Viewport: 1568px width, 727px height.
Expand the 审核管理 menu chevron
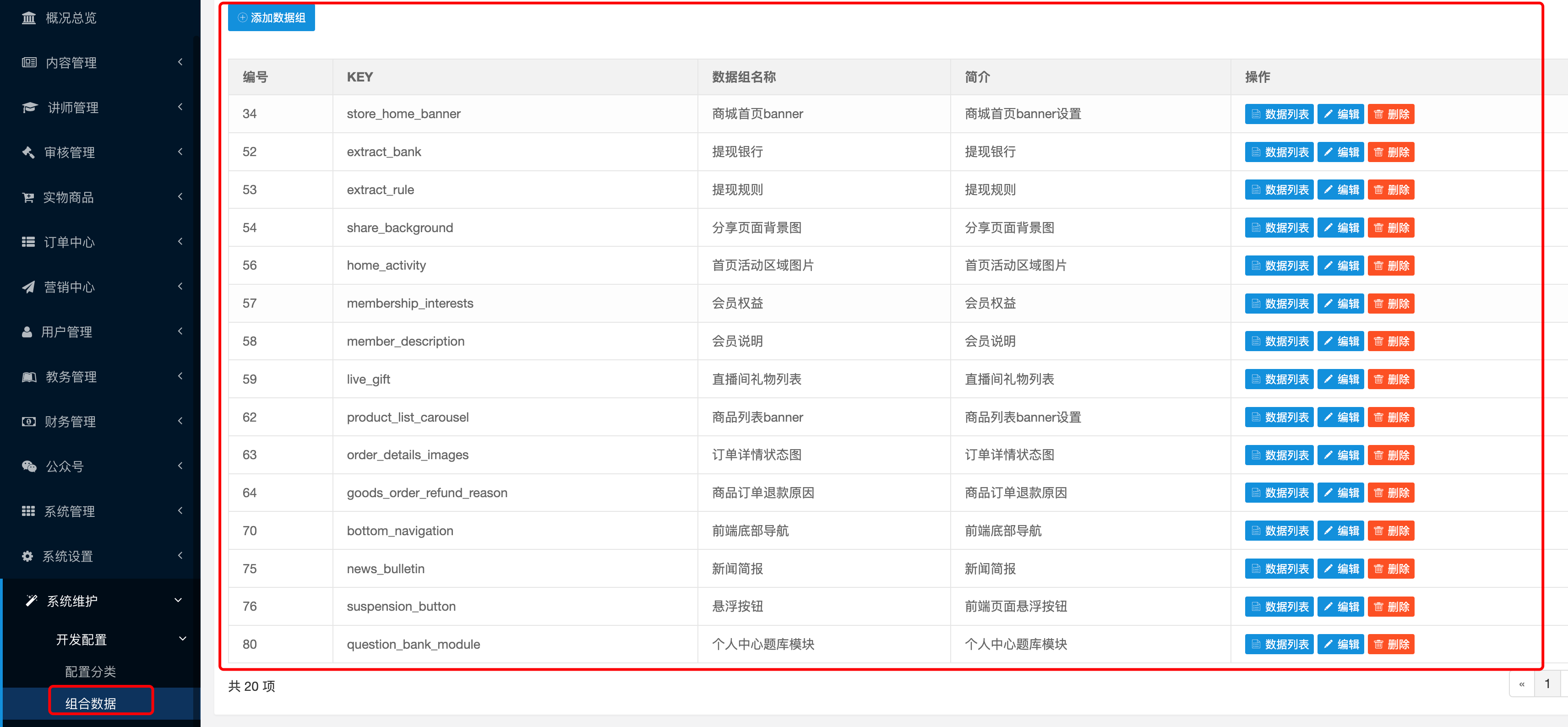(x=180, y=152)
